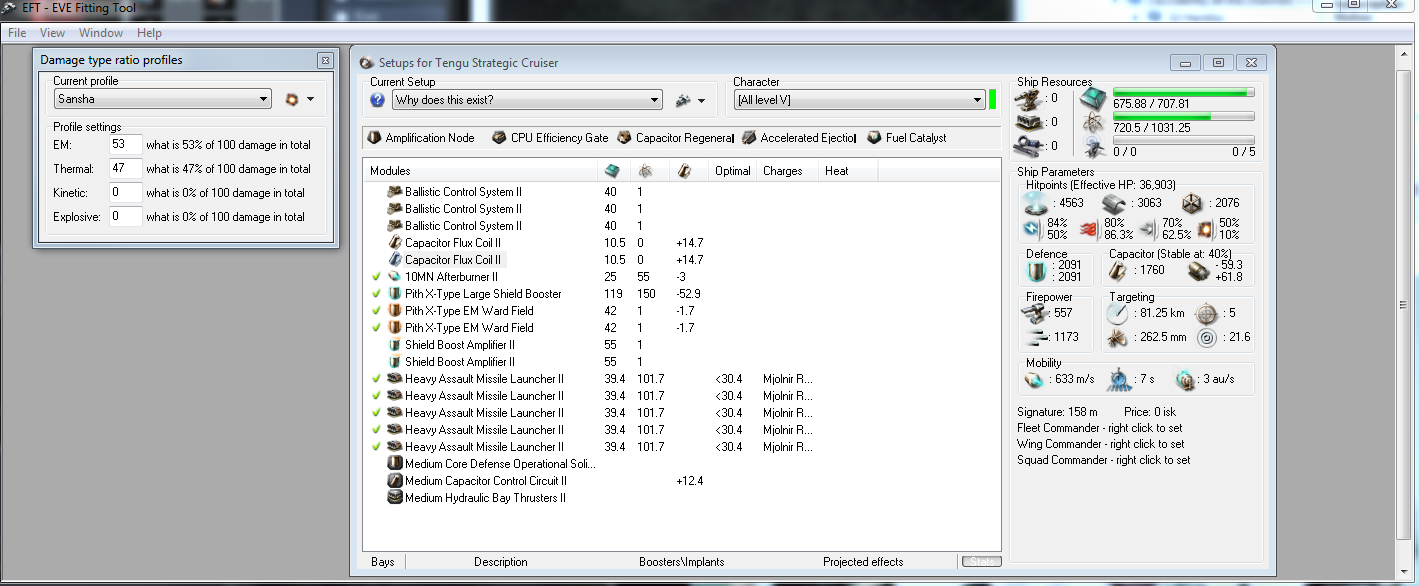Click the CPU resource icon
This screenshot has width=1419, height=586.
click(1095, 99)
